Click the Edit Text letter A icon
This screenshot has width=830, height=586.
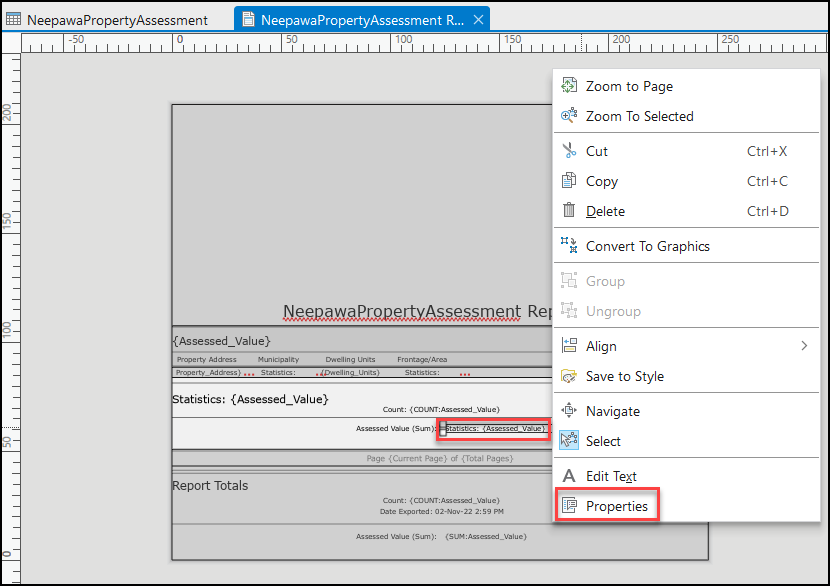tap(570, 475)
